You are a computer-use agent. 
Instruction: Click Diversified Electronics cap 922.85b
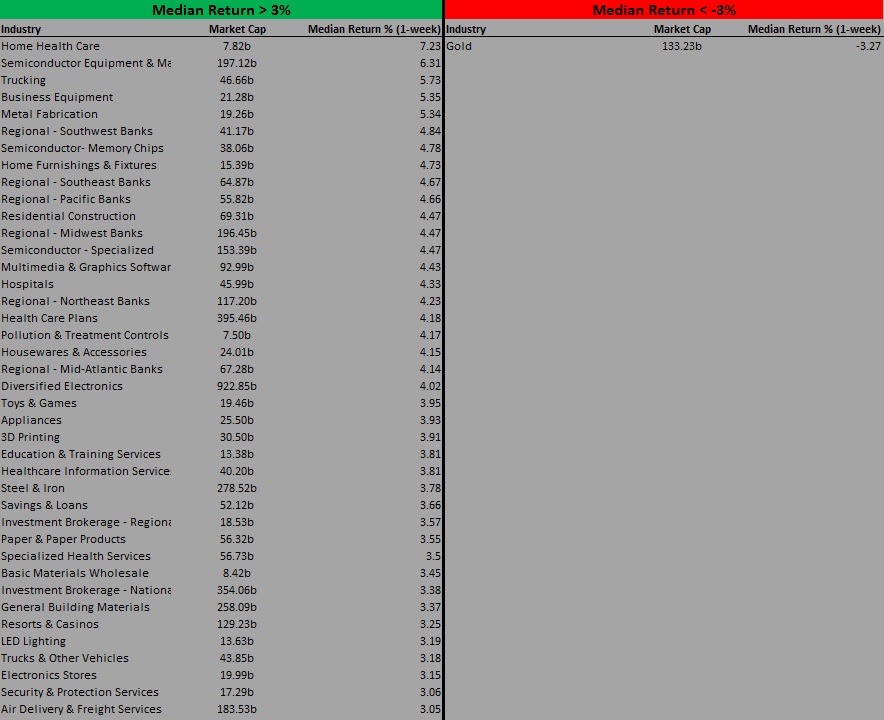(237, 386)
